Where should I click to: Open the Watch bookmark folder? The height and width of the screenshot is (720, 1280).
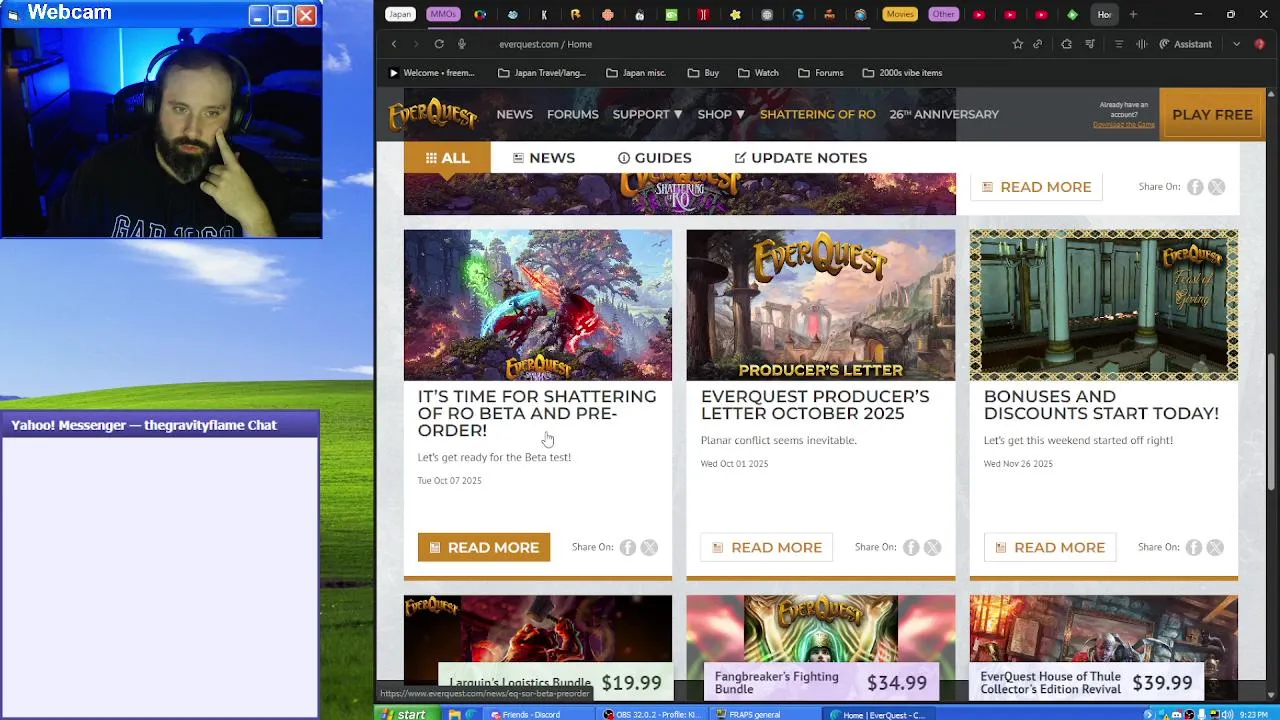[758, 73]
